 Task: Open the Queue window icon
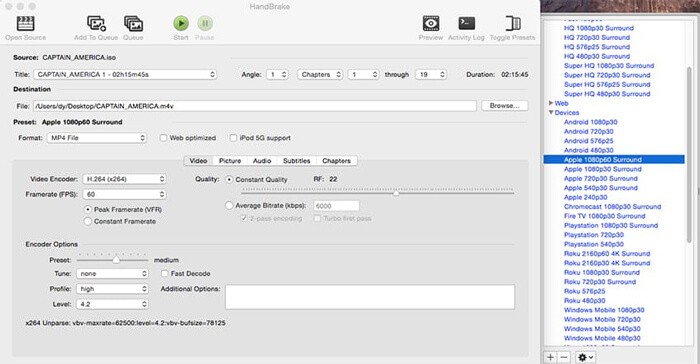coord(133,23)
